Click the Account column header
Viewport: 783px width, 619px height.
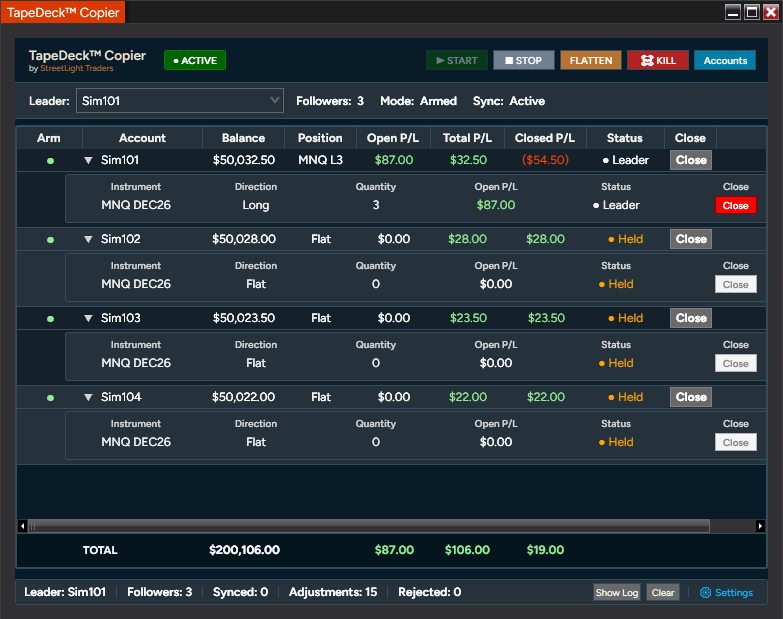pos(142,138)
